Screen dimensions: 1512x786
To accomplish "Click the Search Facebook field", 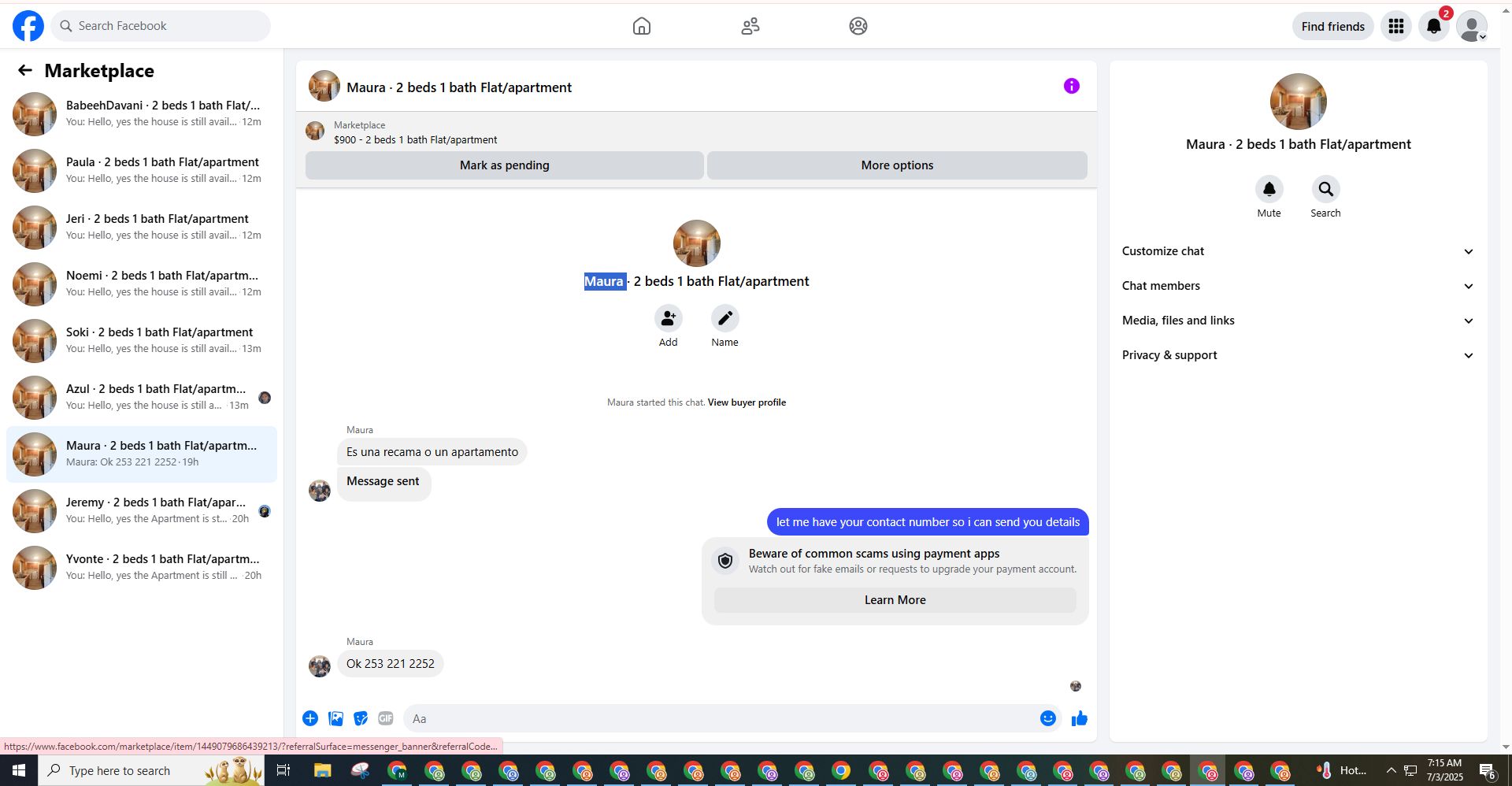I will coord(161,26).
